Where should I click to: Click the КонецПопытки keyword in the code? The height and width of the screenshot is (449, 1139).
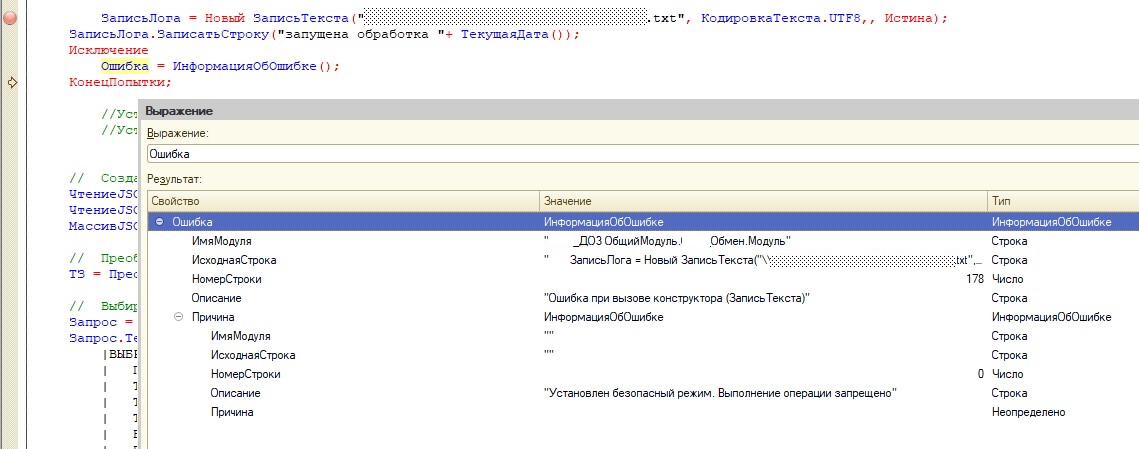coord(120,82)
